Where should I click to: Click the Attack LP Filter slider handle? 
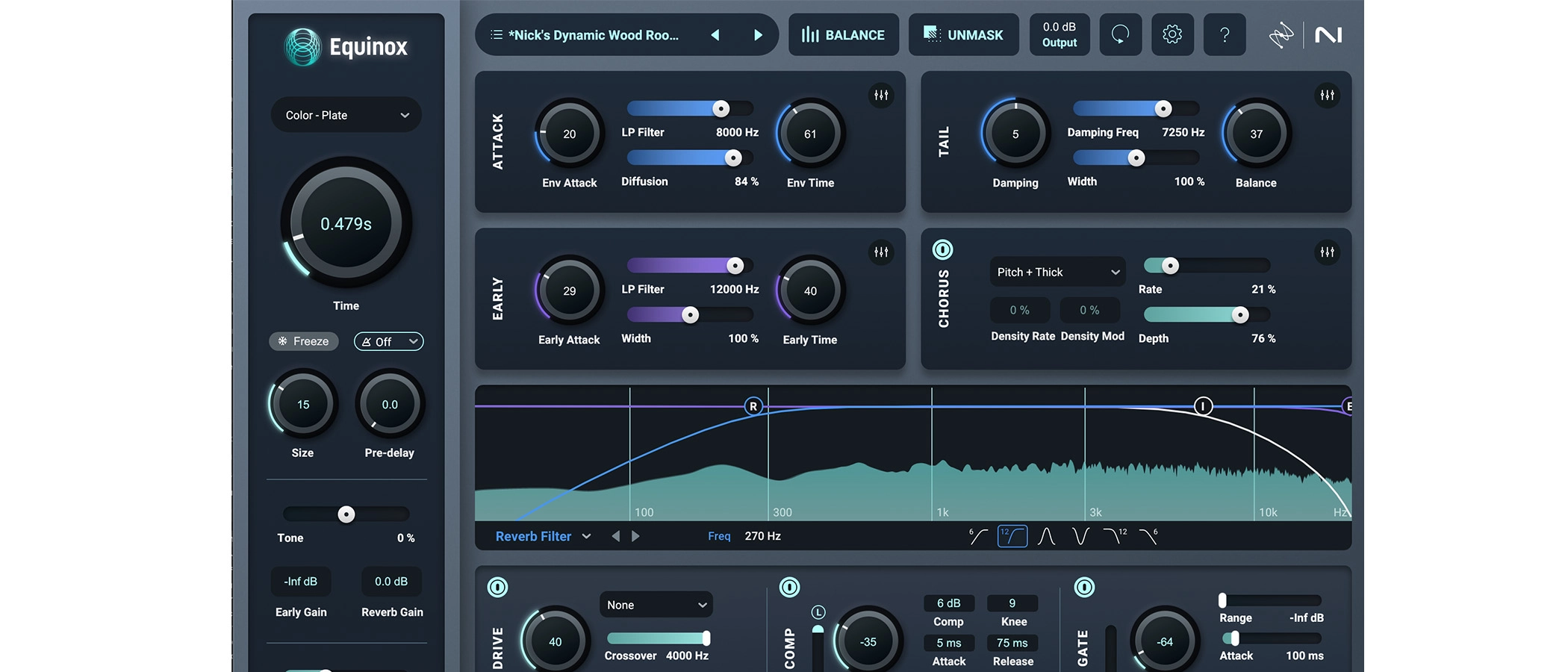pyautogui.click(x=721, y=108)
